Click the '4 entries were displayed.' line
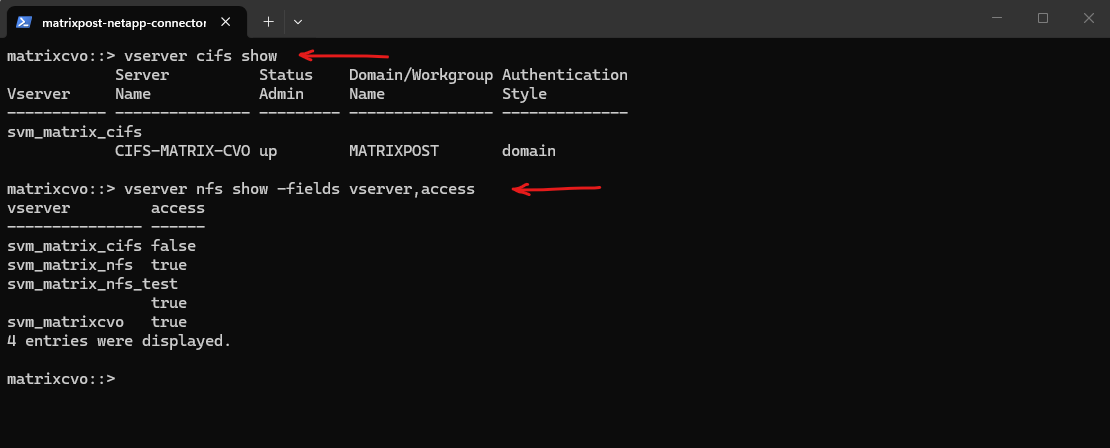The width and height of the screenshot is (1110, 448). [x=119, y=341]
